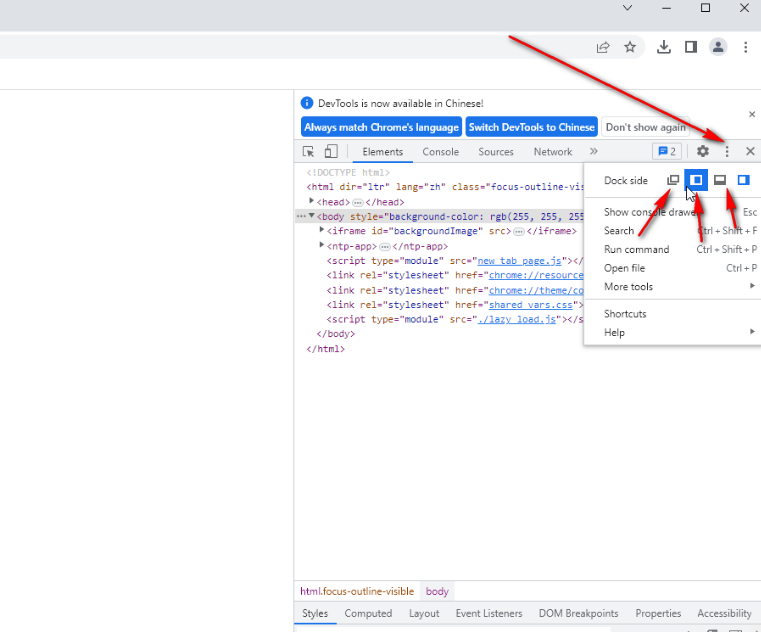Click the inspect element picker icon
The height and width of the screenshot is (632, 761).
pos(308,151)
